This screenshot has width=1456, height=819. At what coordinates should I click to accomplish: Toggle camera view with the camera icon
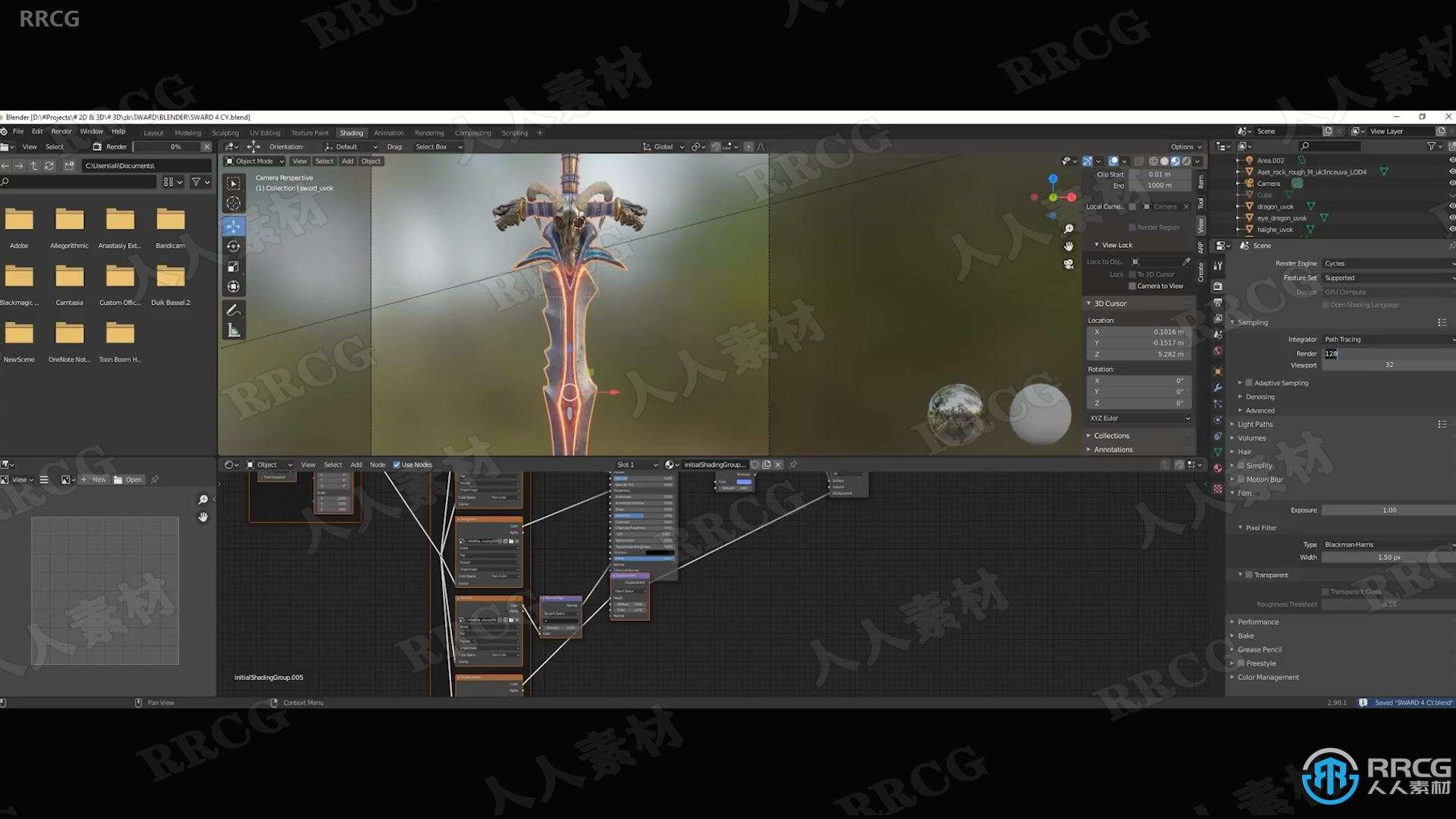[1068, 264]
